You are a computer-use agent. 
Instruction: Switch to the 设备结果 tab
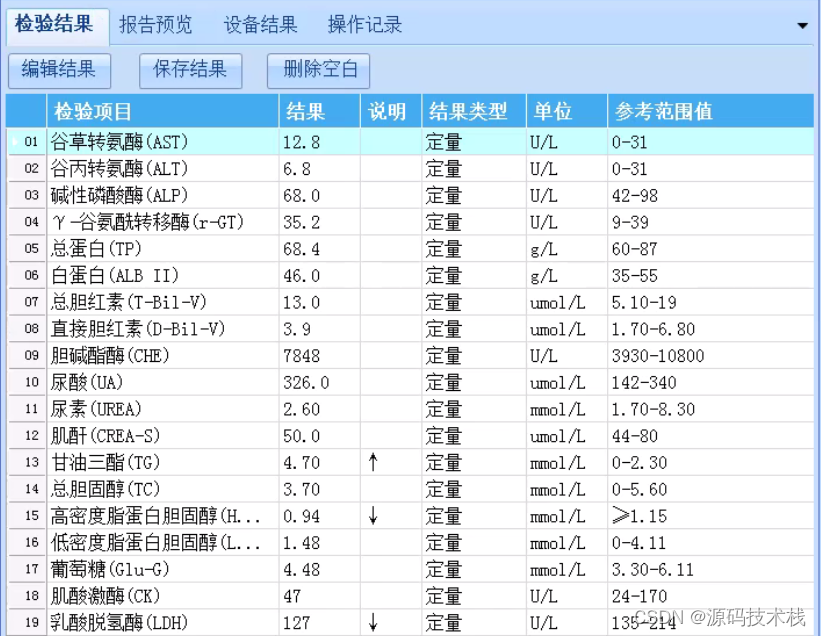tap(259, 24)
